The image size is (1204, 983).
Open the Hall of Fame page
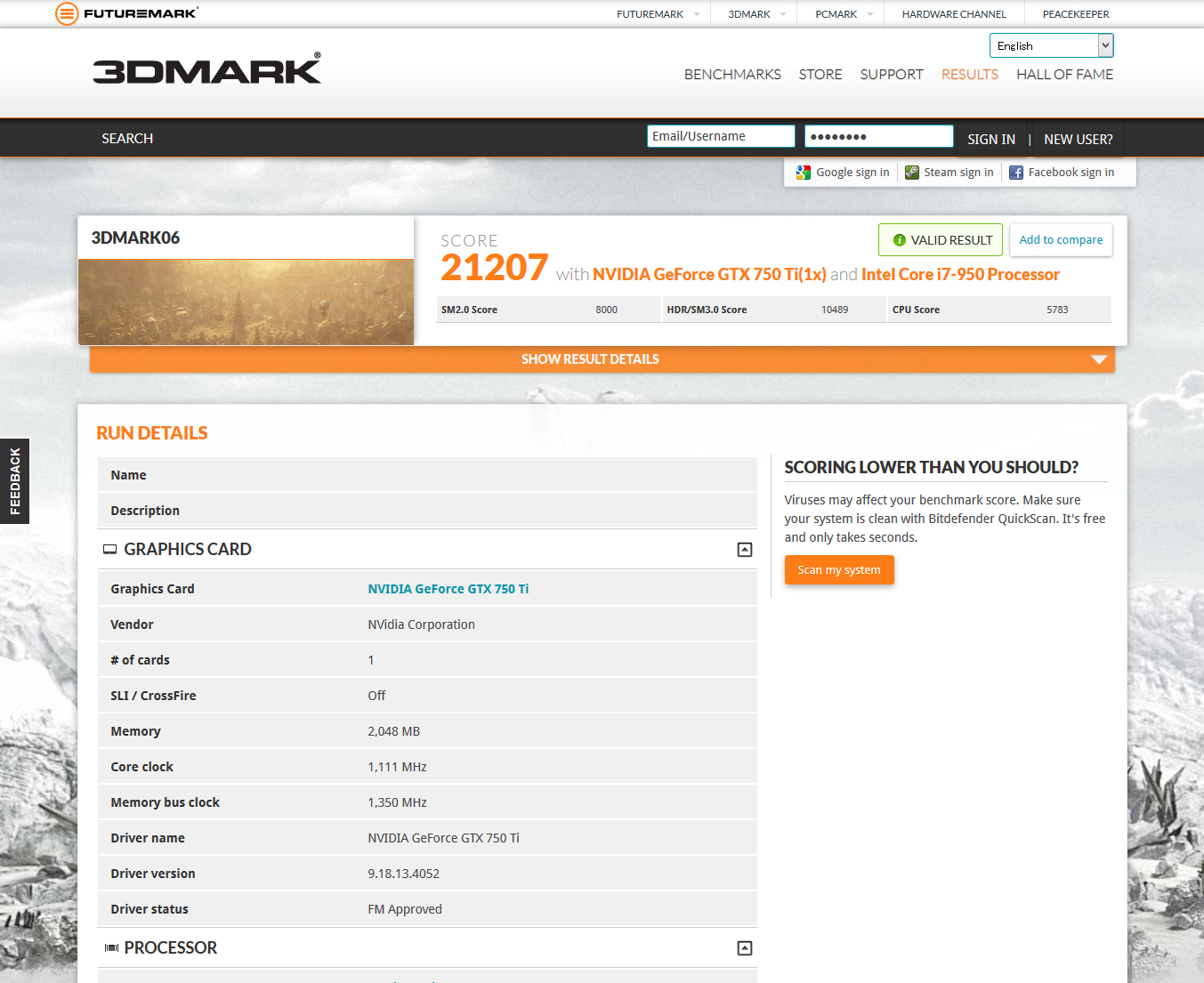coord(1065,75)
